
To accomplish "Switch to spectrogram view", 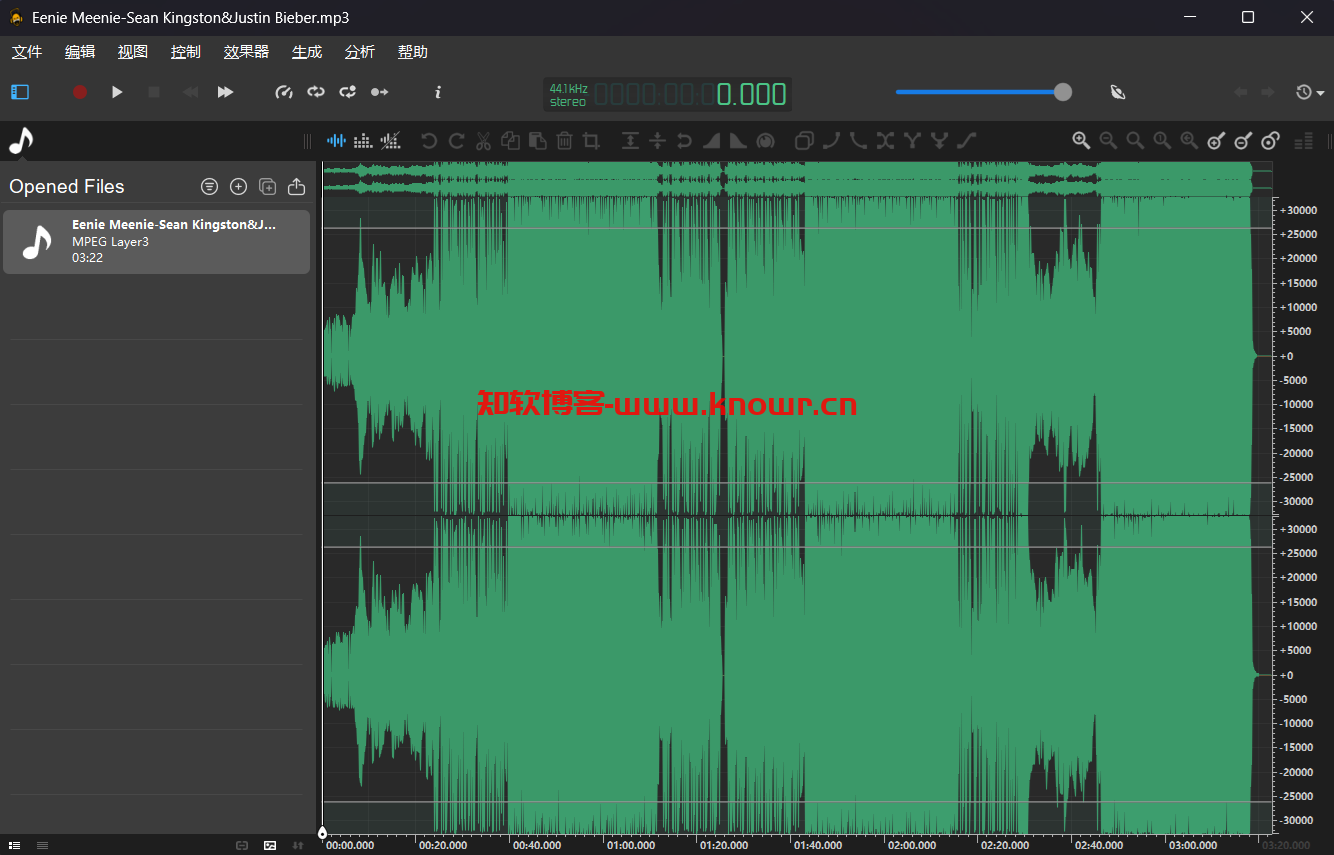I will point(364,141).
